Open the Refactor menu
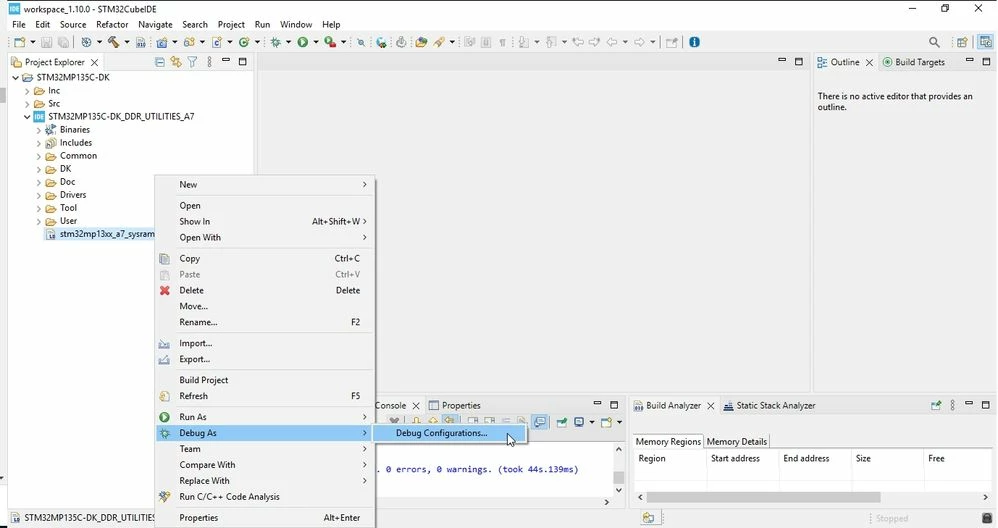 coord(112,24)
